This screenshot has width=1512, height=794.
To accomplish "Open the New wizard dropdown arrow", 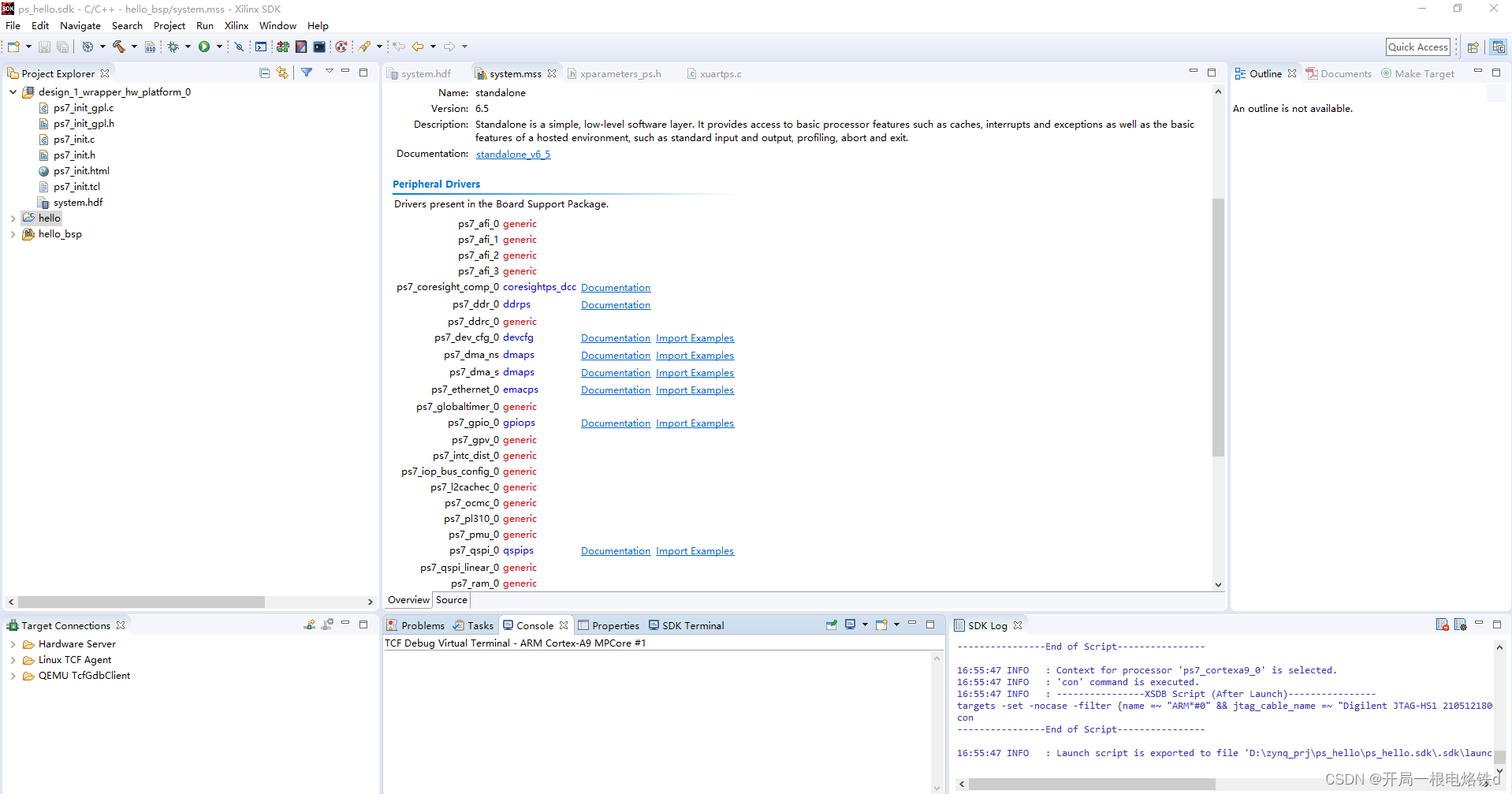I will click(x=28, y=47).
